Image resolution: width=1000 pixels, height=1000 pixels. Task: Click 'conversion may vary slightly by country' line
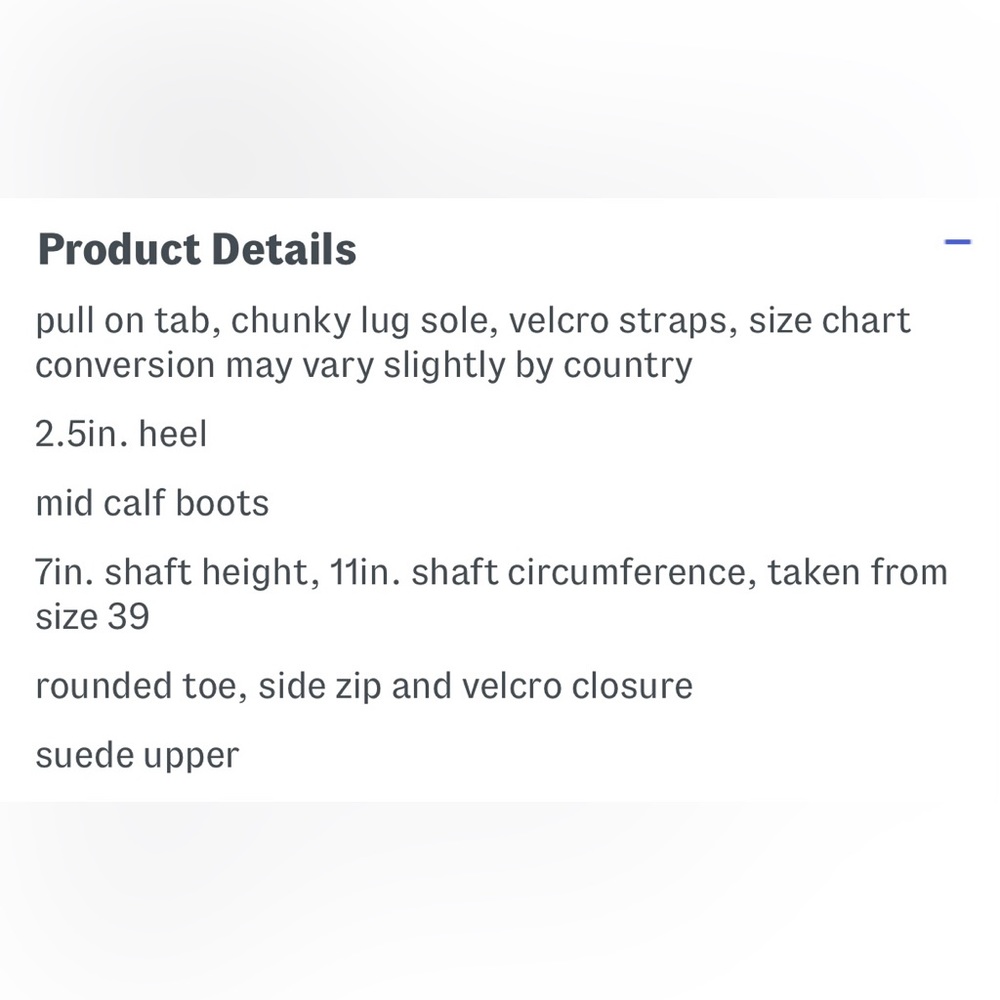pos(364,366)
